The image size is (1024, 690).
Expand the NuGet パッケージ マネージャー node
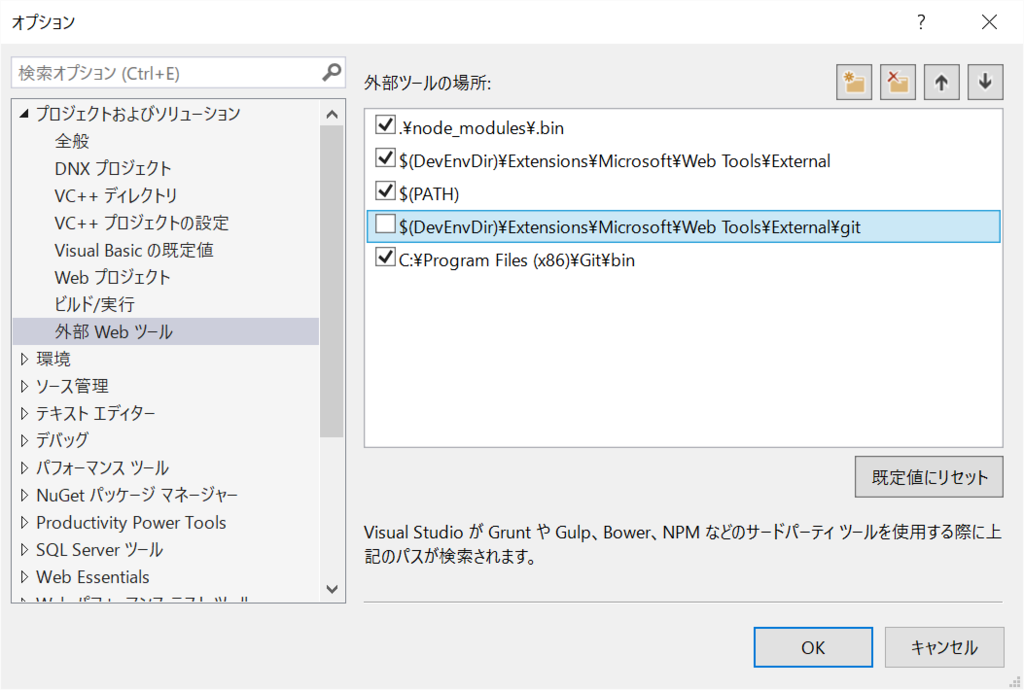tap(24, 495)
